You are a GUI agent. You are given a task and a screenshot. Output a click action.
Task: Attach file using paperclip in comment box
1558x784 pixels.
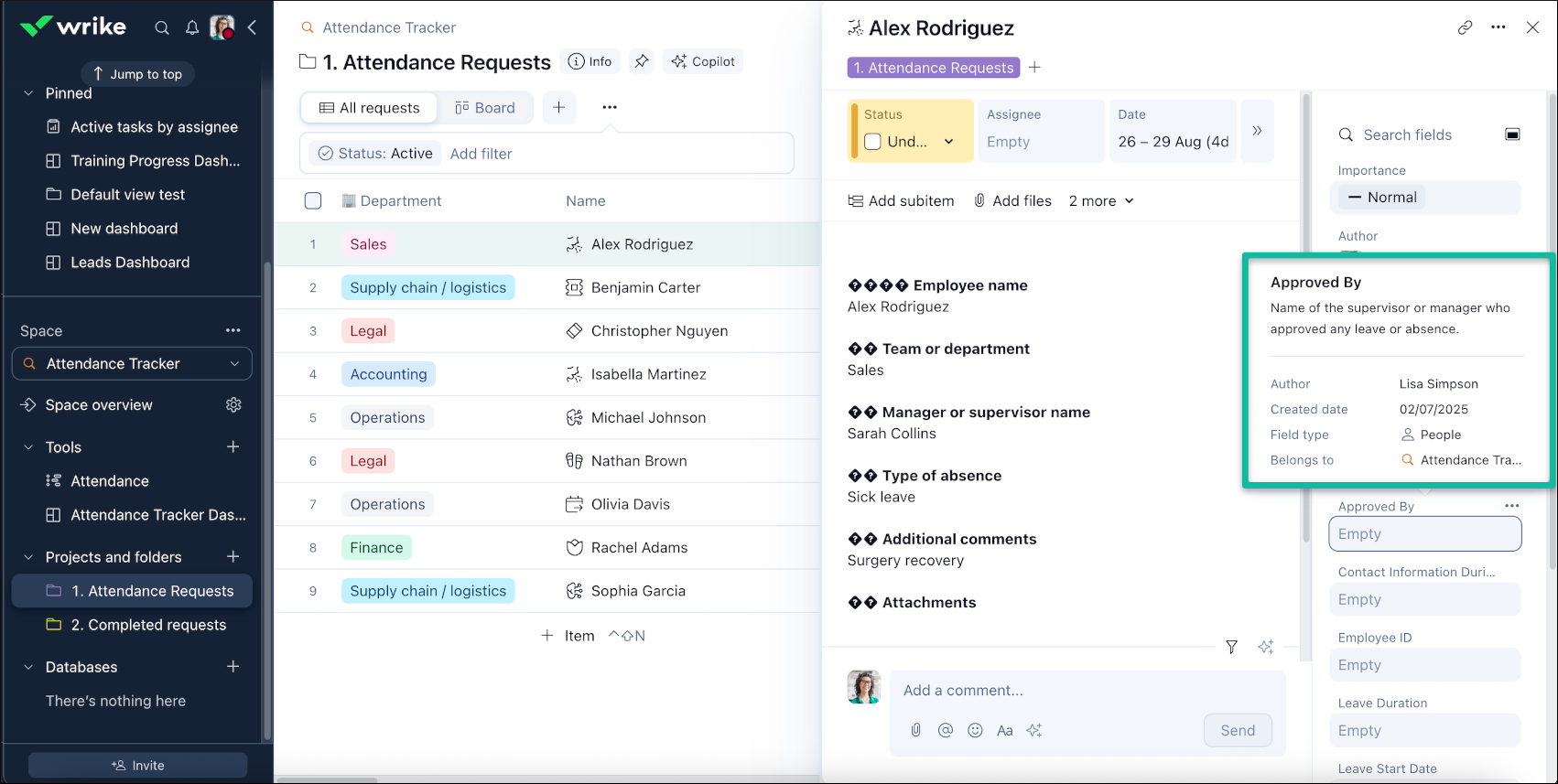(915, 730)
